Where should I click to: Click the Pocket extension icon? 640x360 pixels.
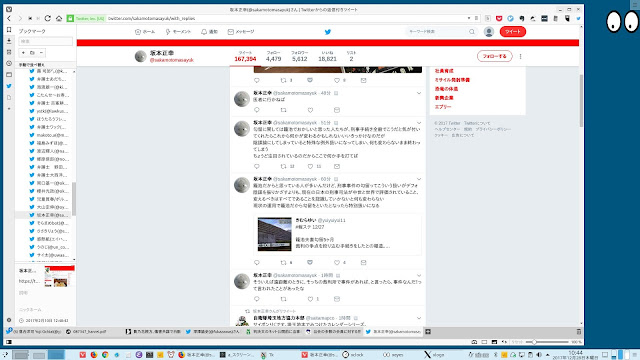point(499,18)
